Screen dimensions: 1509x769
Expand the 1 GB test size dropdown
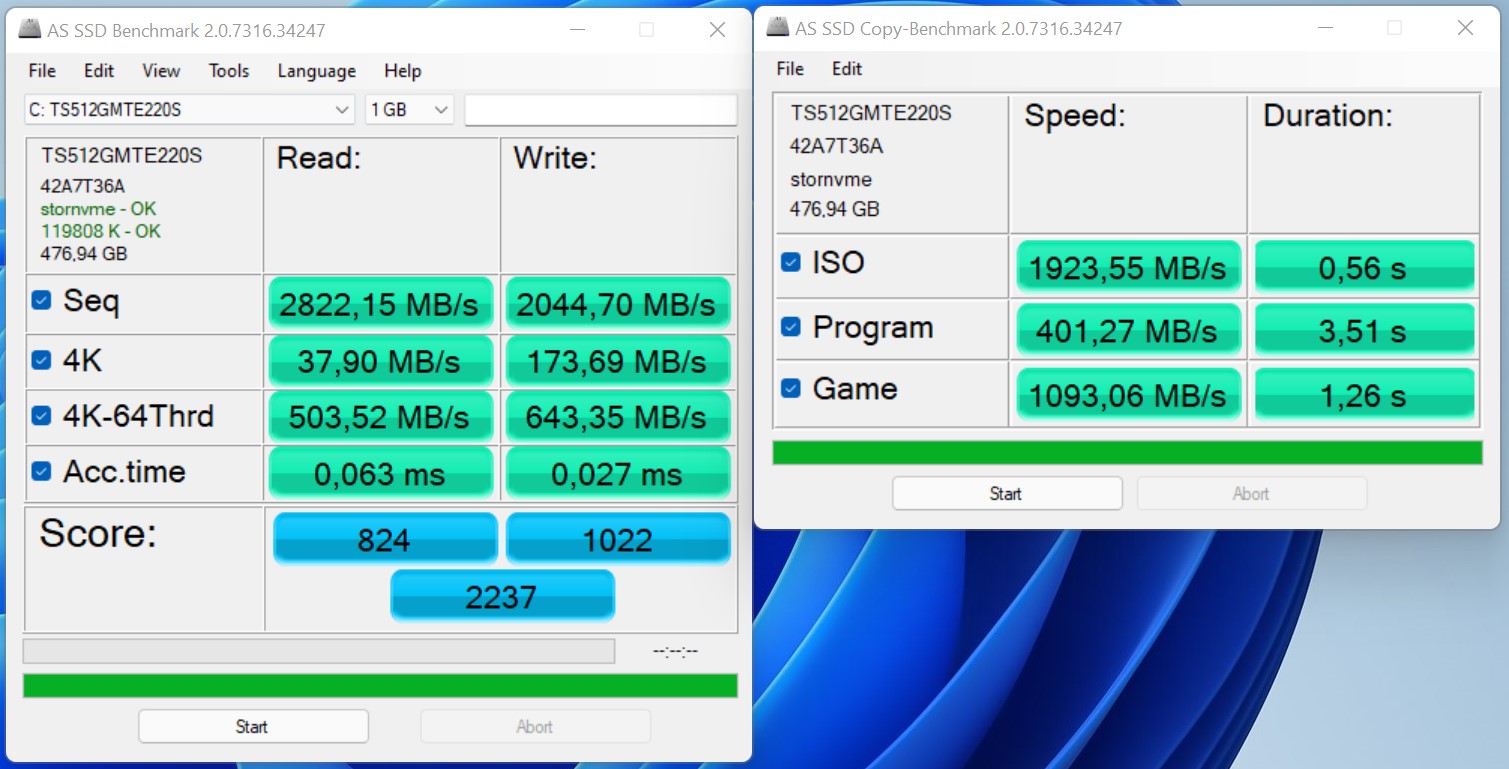coord(409,110)
